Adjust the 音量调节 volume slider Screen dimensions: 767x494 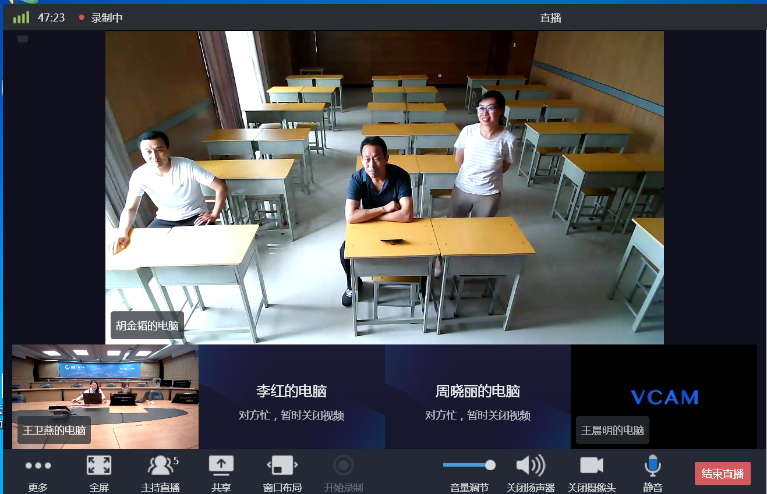tap(469, 465)
